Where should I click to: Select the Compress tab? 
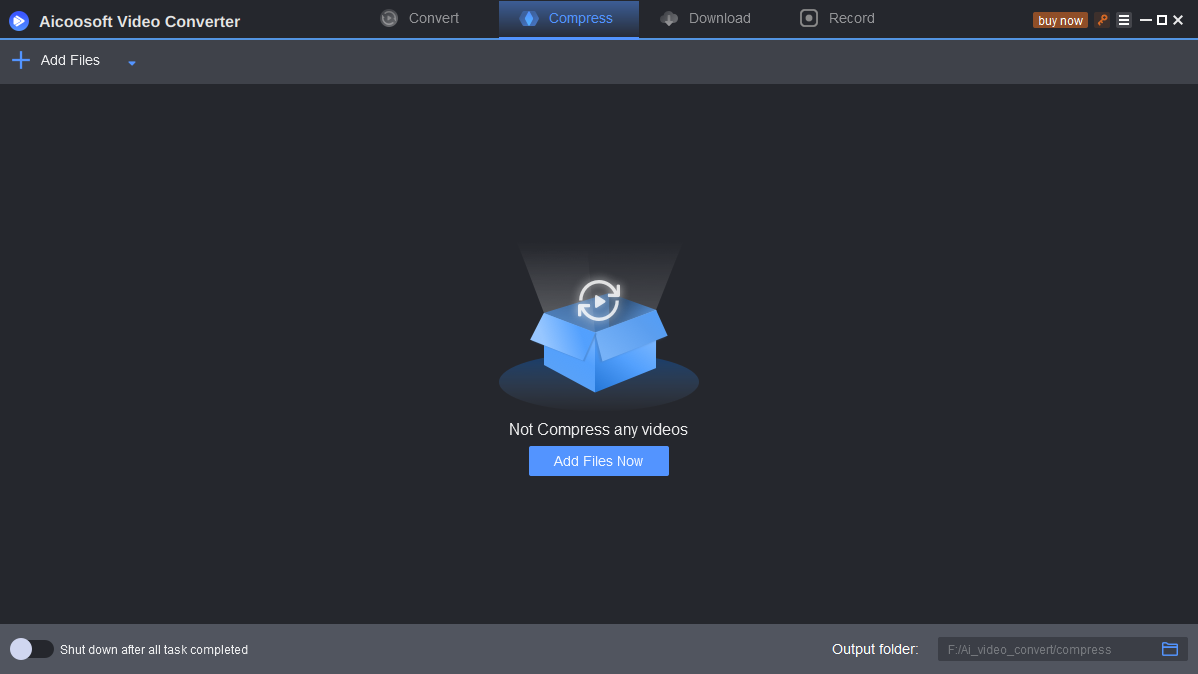pos(568,18)
